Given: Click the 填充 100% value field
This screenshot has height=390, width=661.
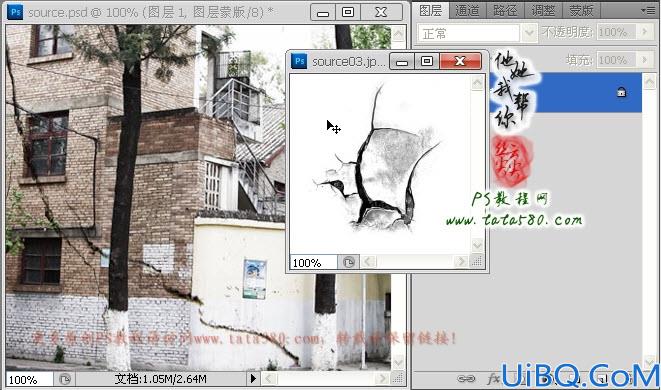Looking at the screenshot, I should (x=616, y=60).
